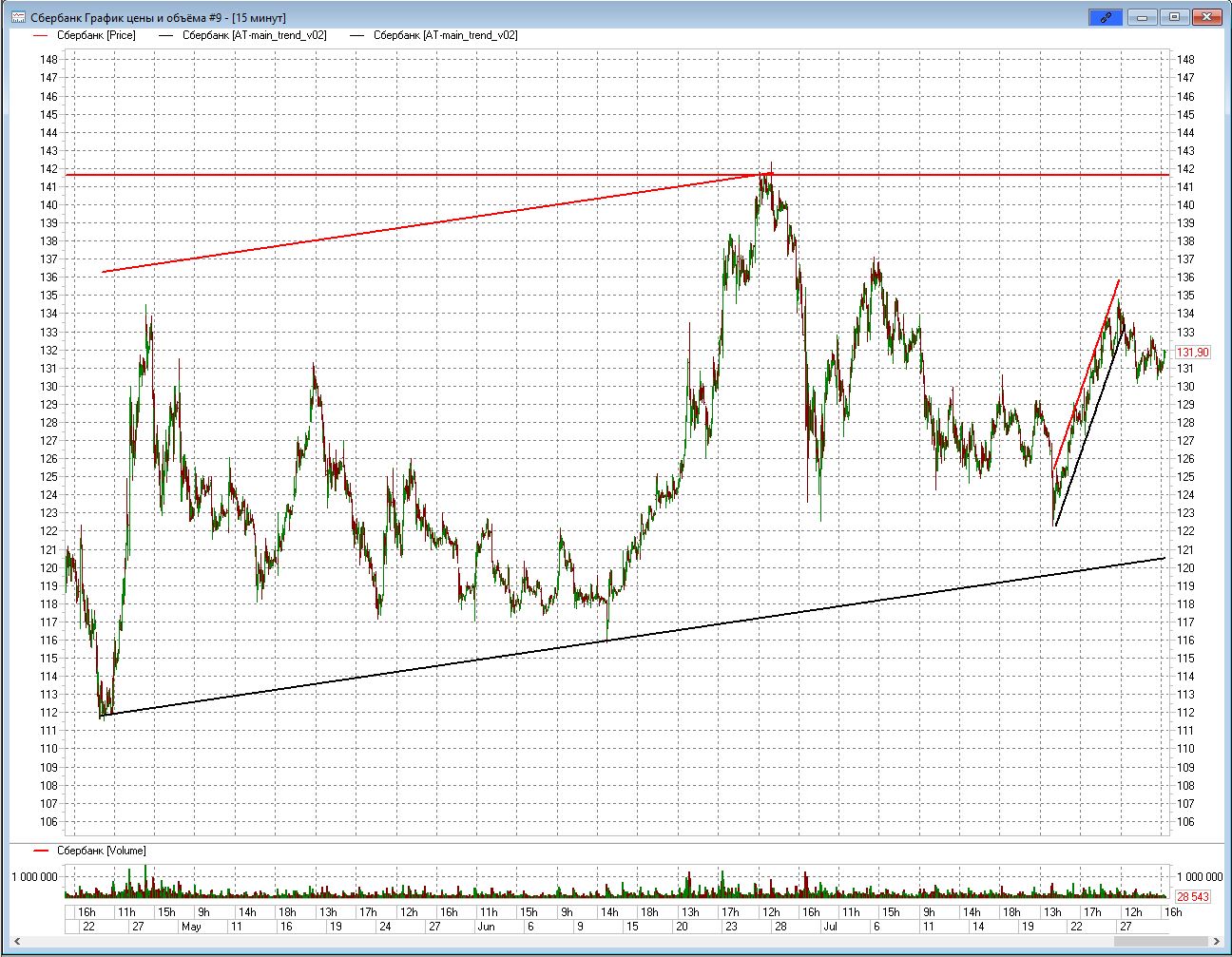Click the Jul label on the date axis

tap(830, 927)
